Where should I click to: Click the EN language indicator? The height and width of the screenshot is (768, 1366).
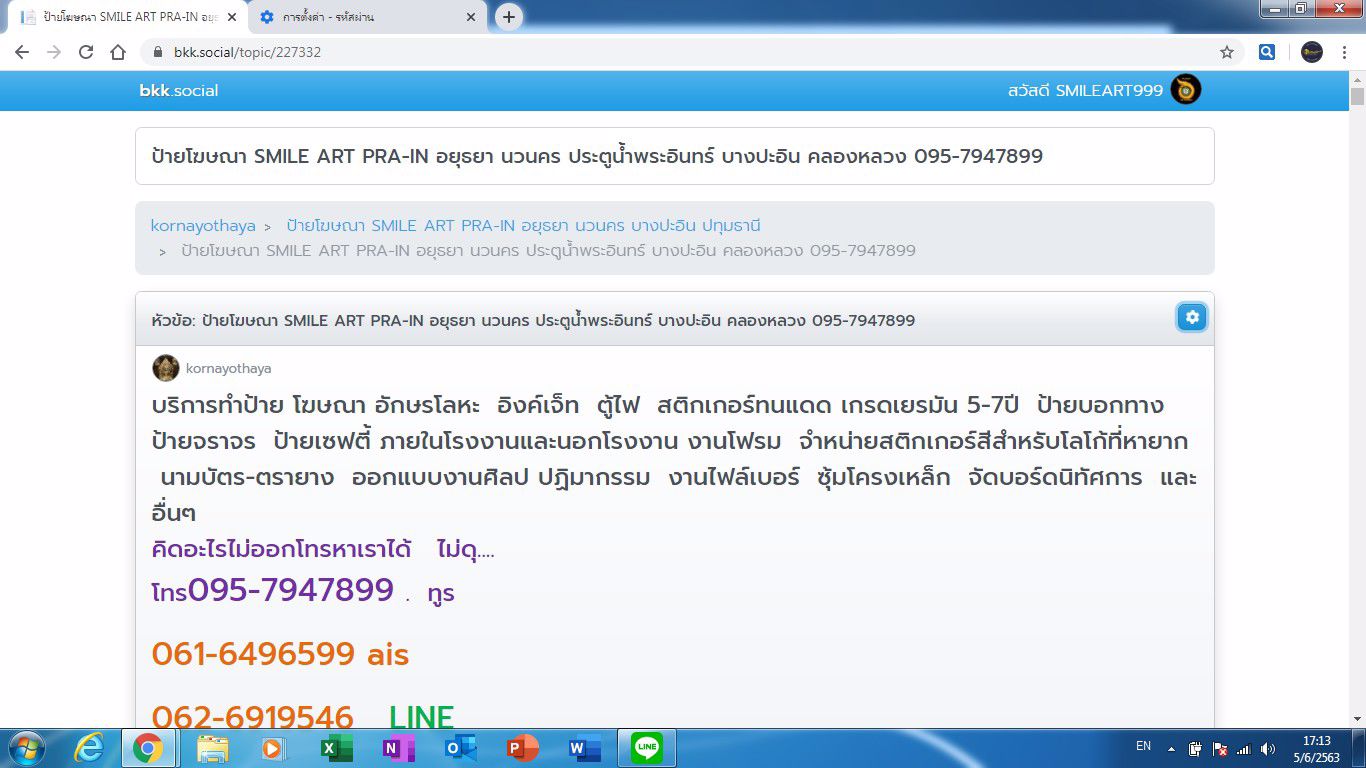click(x=1143, y=746)
